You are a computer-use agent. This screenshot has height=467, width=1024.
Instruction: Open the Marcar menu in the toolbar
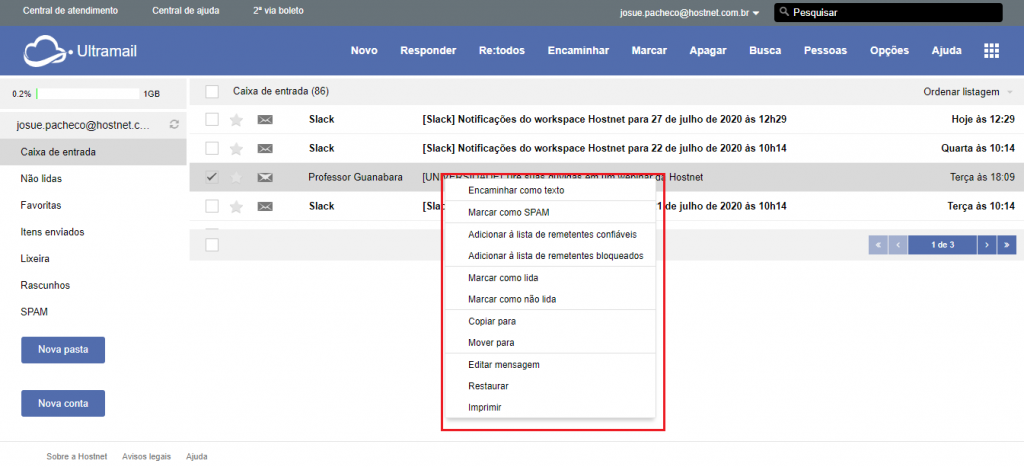[649, 51]
